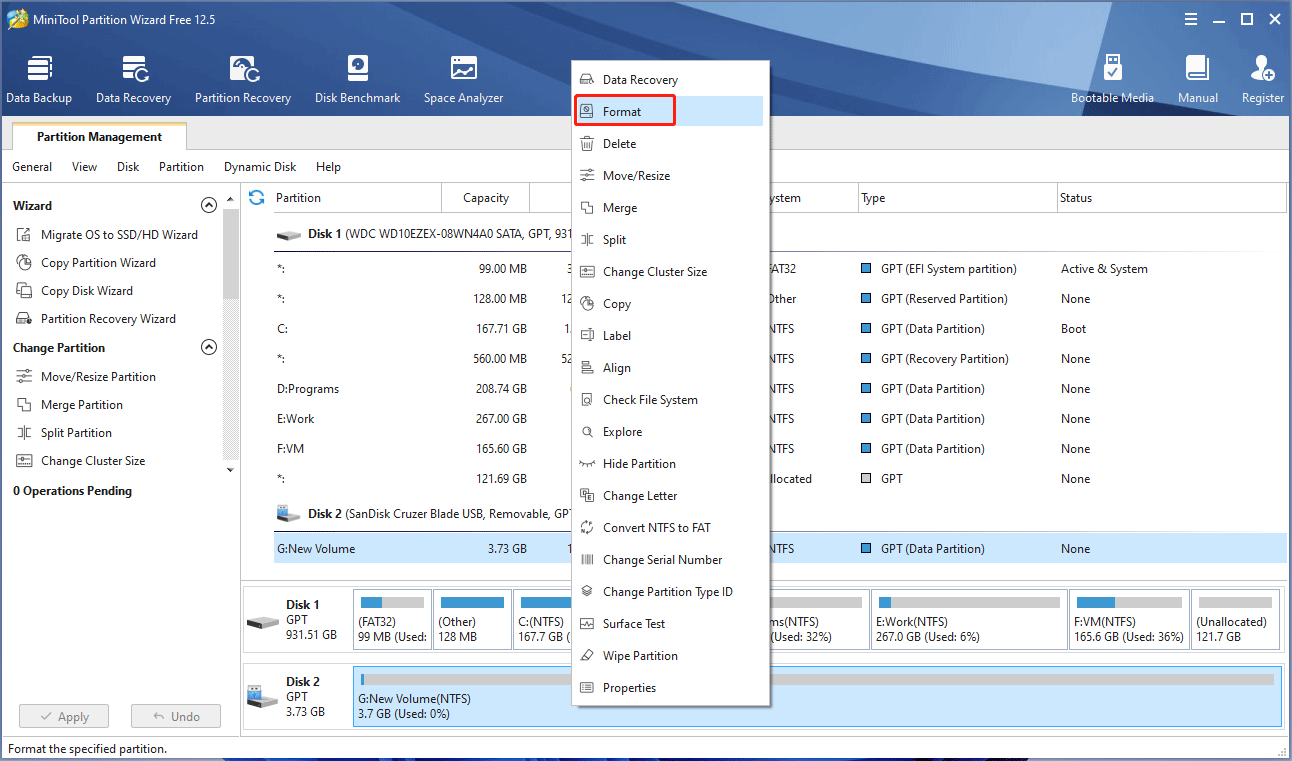The image size is (1292, 761).
Task: Open the View menu
Action: point(85,167)
